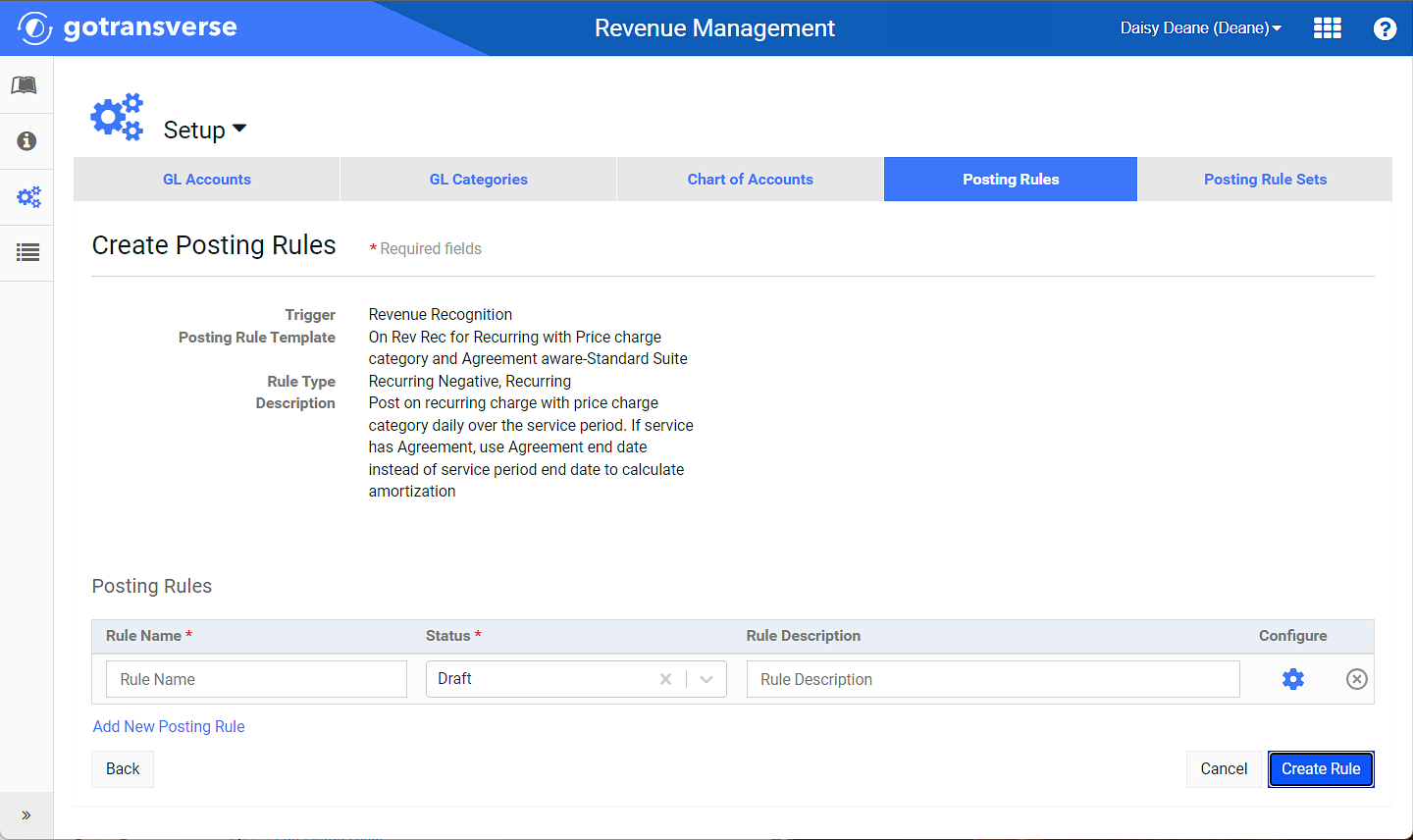Click the Revenue Recognition trigger value
The height and width of the screenshot is (840, 1413).
(x=441, y=315)
